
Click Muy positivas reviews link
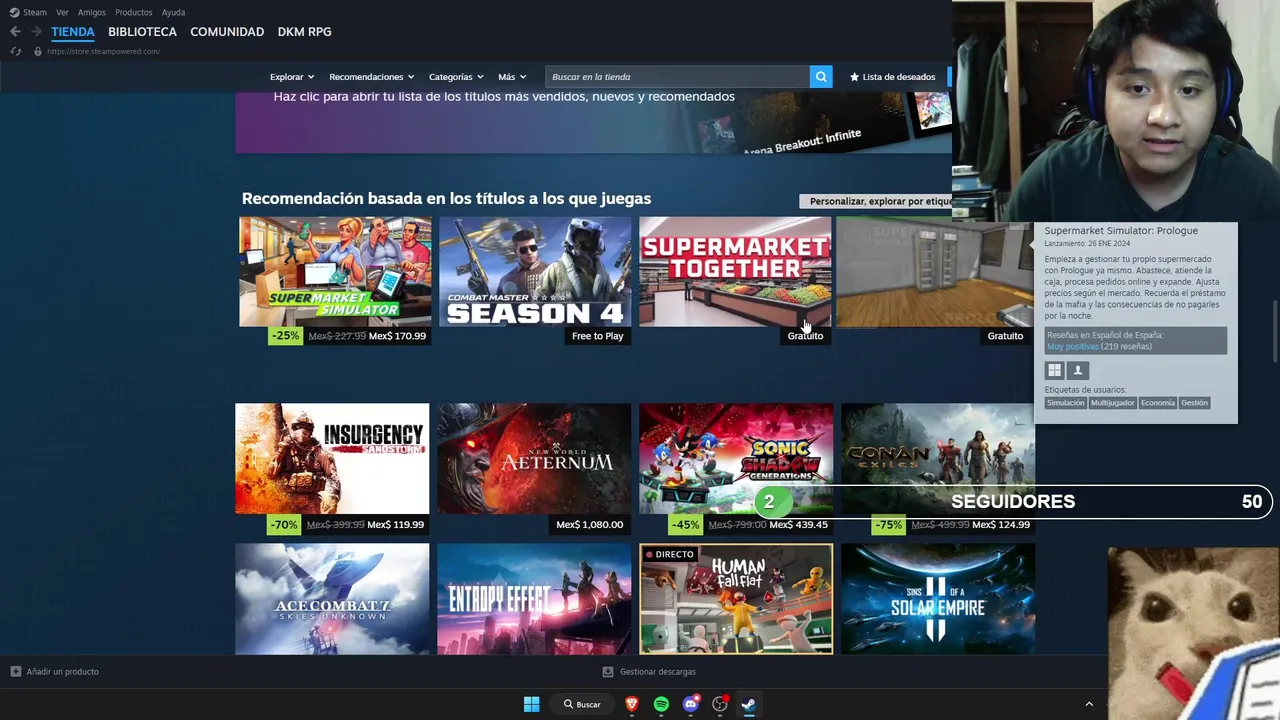1072,347
